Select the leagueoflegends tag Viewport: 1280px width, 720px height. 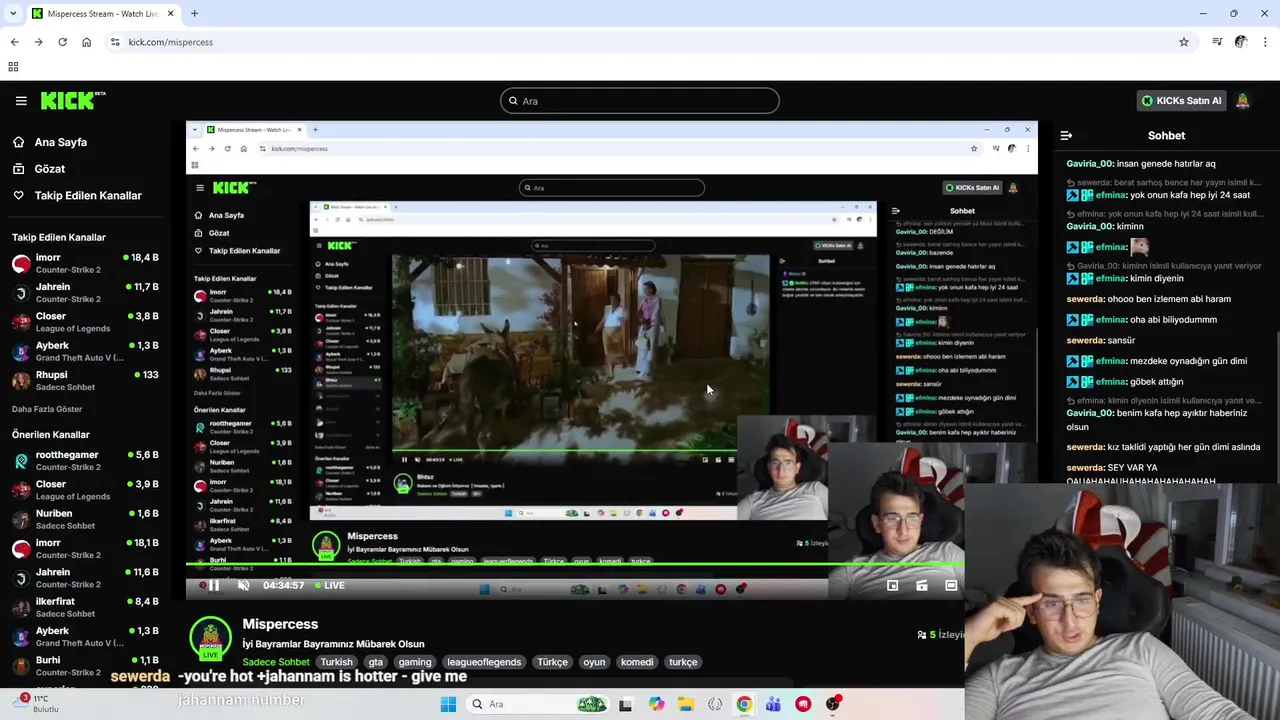click(484, 662)
